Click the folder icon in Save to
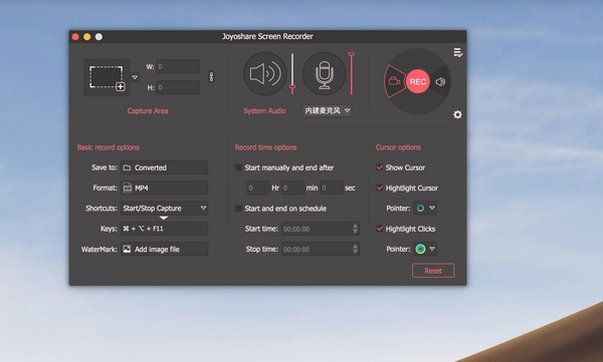 point(127,168)
